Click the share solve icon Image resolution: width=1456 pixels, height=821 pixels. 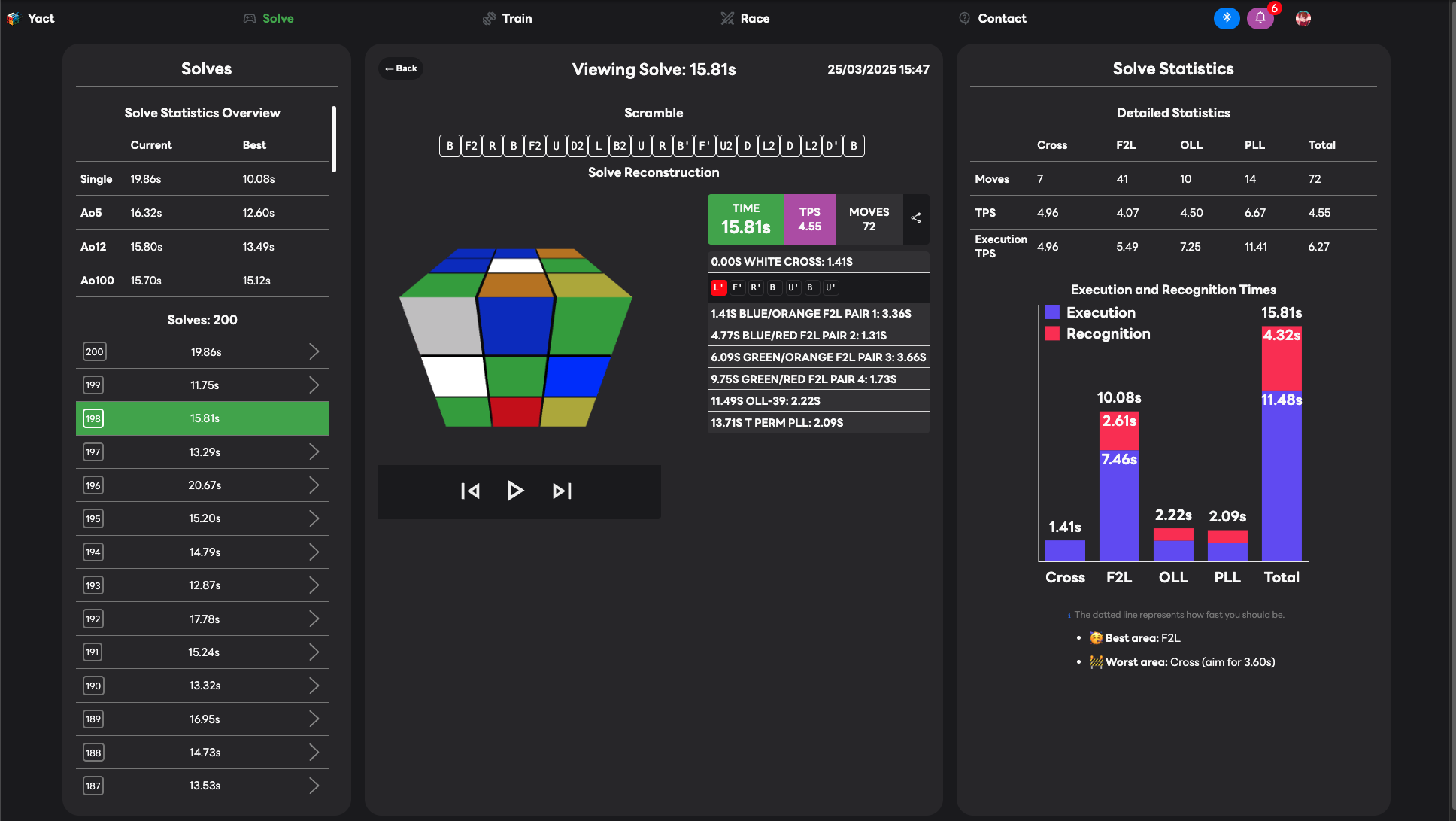click(x=916, y=218)
